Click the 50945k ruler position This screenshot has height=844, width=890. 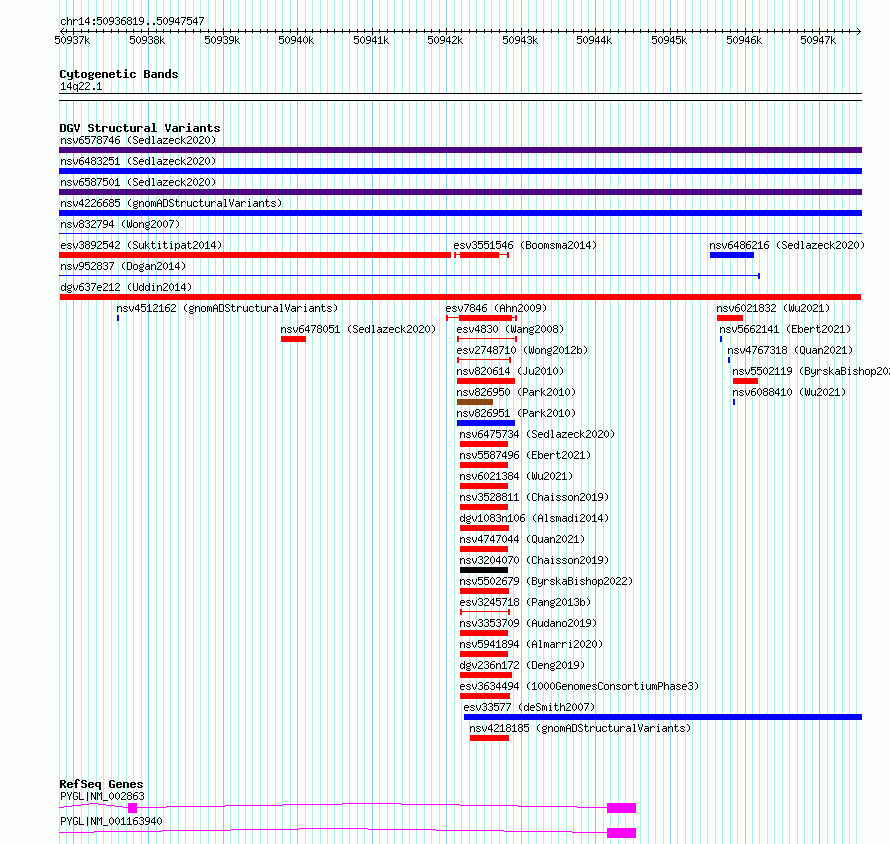click(669, 40)
